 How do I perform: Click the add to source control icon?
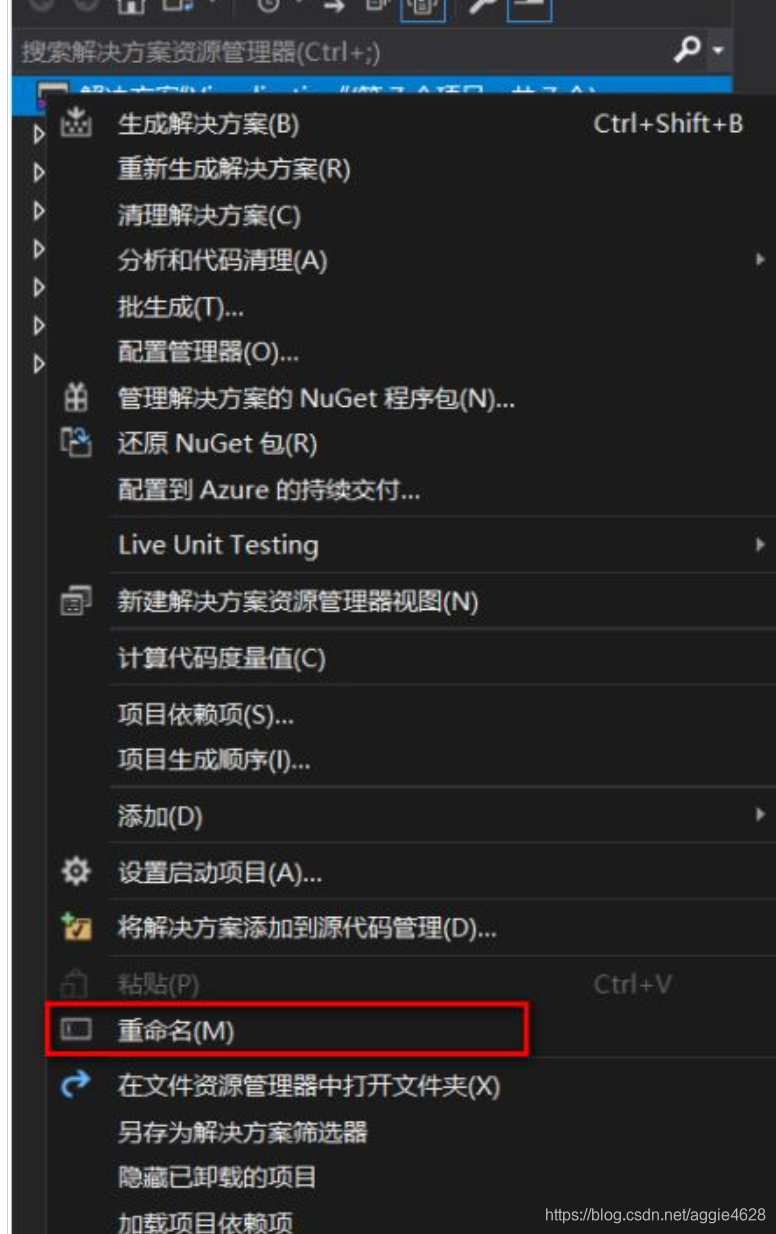tap(76, 927)
